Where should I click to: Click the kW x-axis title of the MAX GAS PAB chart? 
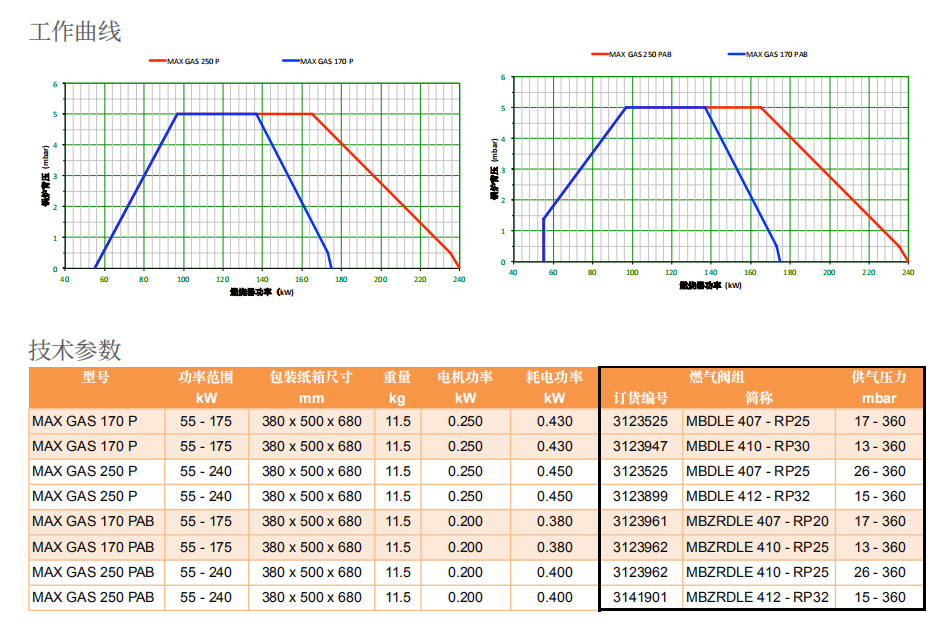[710, 285]
